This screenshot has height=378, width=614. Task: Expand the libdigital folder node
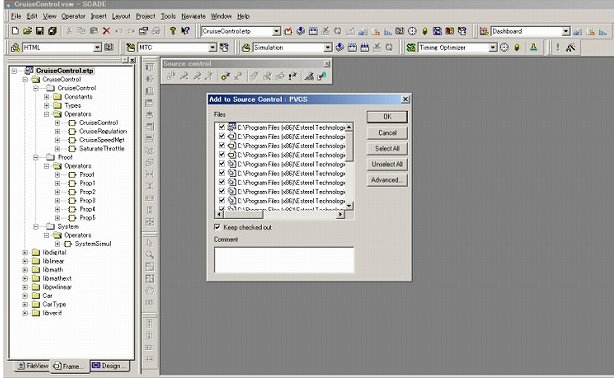point(25,252)
